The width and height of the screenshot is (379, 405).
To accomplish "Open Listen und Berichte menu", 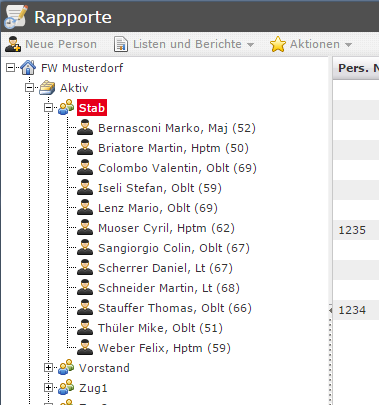I will [184, 44].
